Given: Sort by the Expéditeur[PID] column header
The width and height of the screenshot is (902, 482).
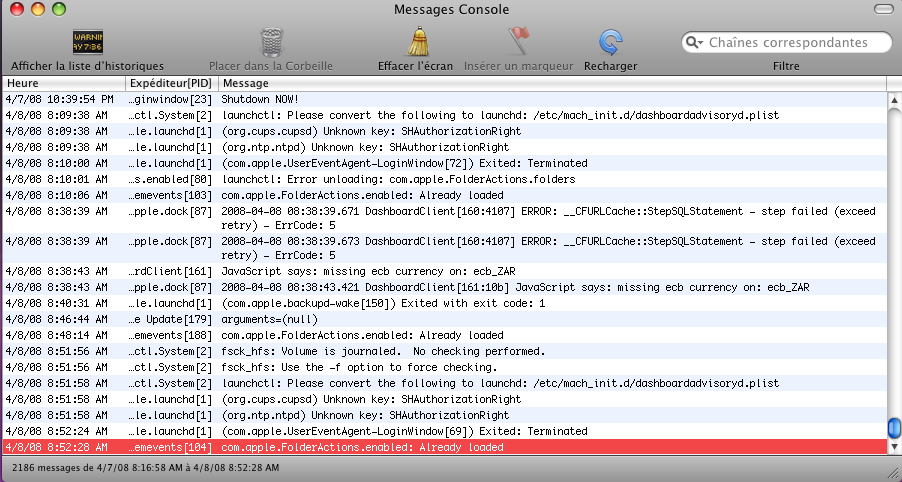Looking at the screenshot, I should 171,83.
